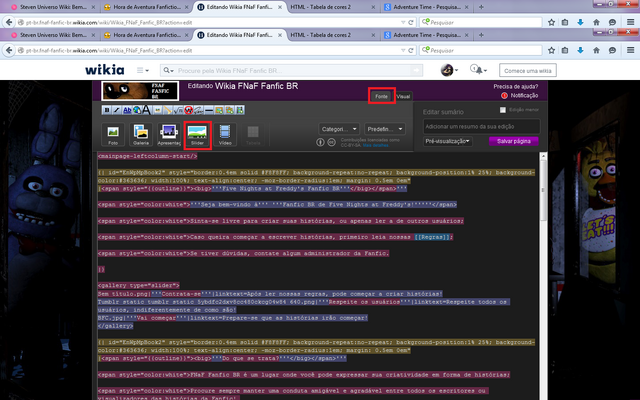
Task: Select Hora de Aventura Fanfiction tab in the lower tab strip
Action: [x=147, y=35]
